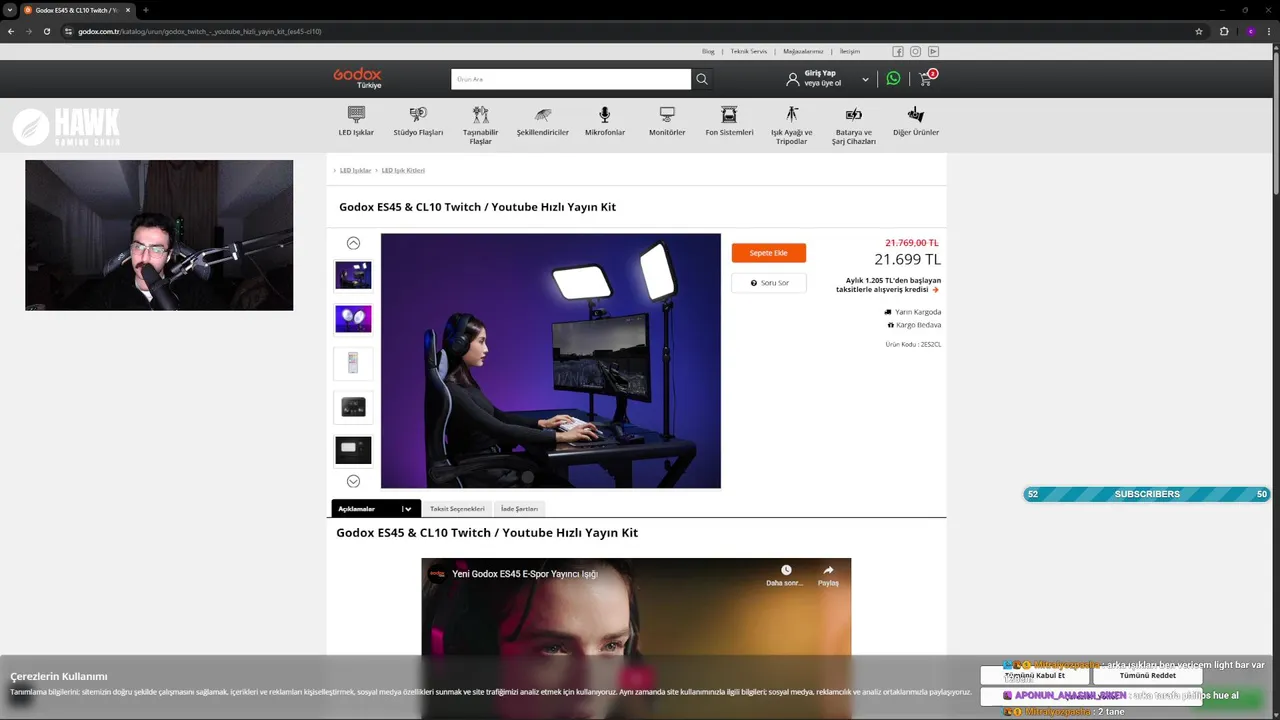Switch to Taksit Seçenekleri tab
1280x720 pixels.
(457, 509)
